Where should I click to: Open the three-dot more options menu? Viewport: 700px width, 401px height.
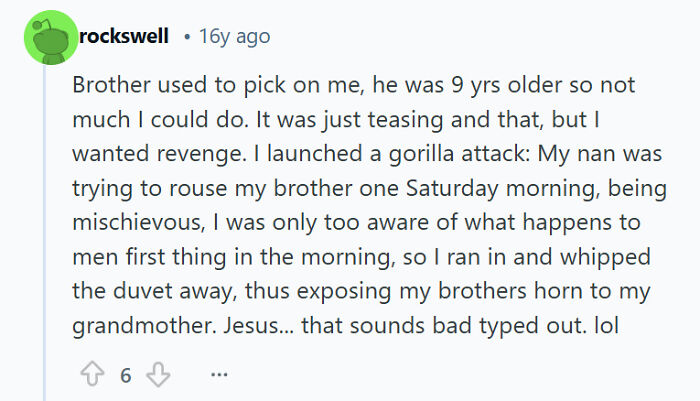219,376
